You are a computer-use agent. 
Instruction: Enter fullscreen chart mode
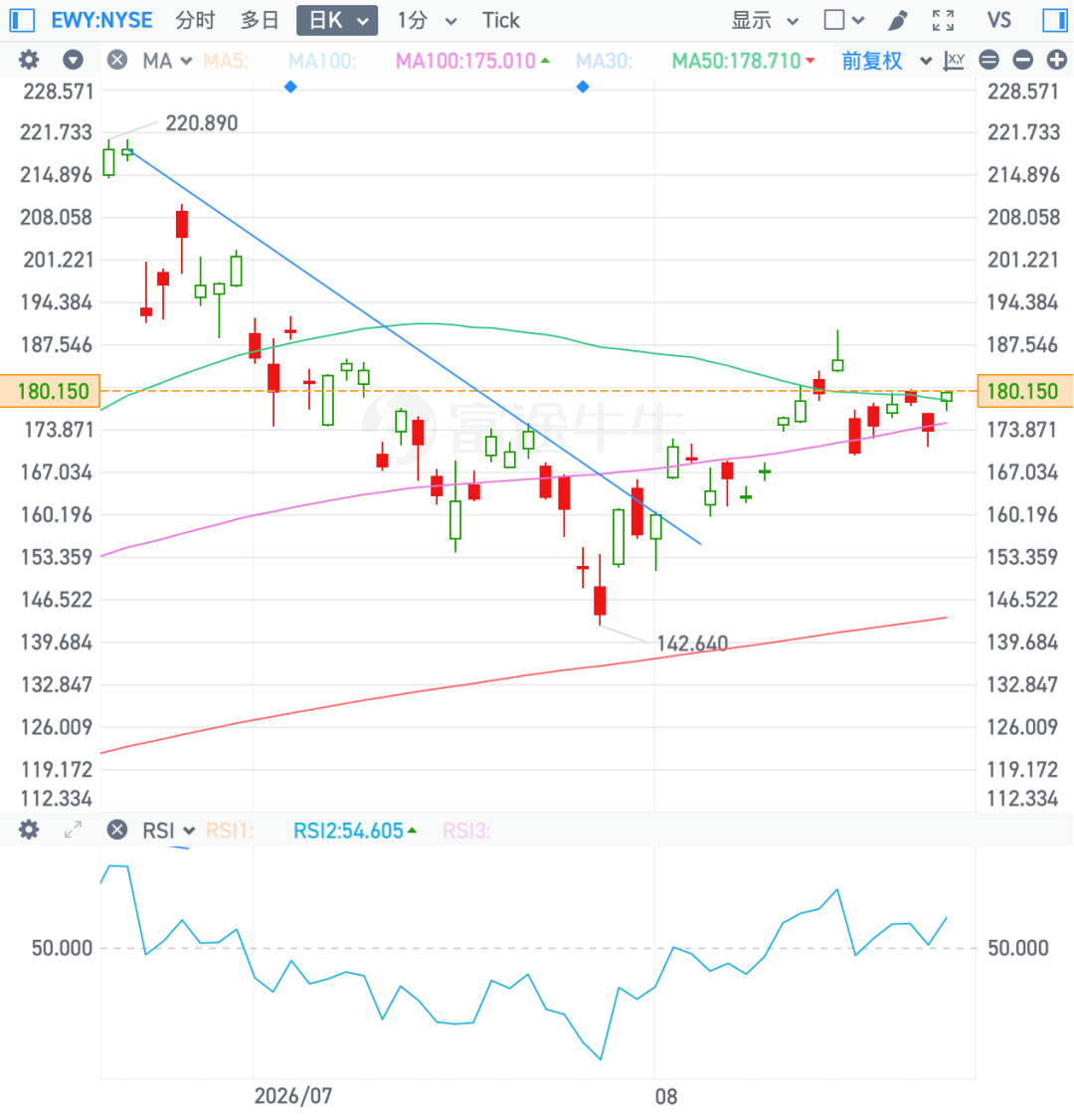point(943,20)
